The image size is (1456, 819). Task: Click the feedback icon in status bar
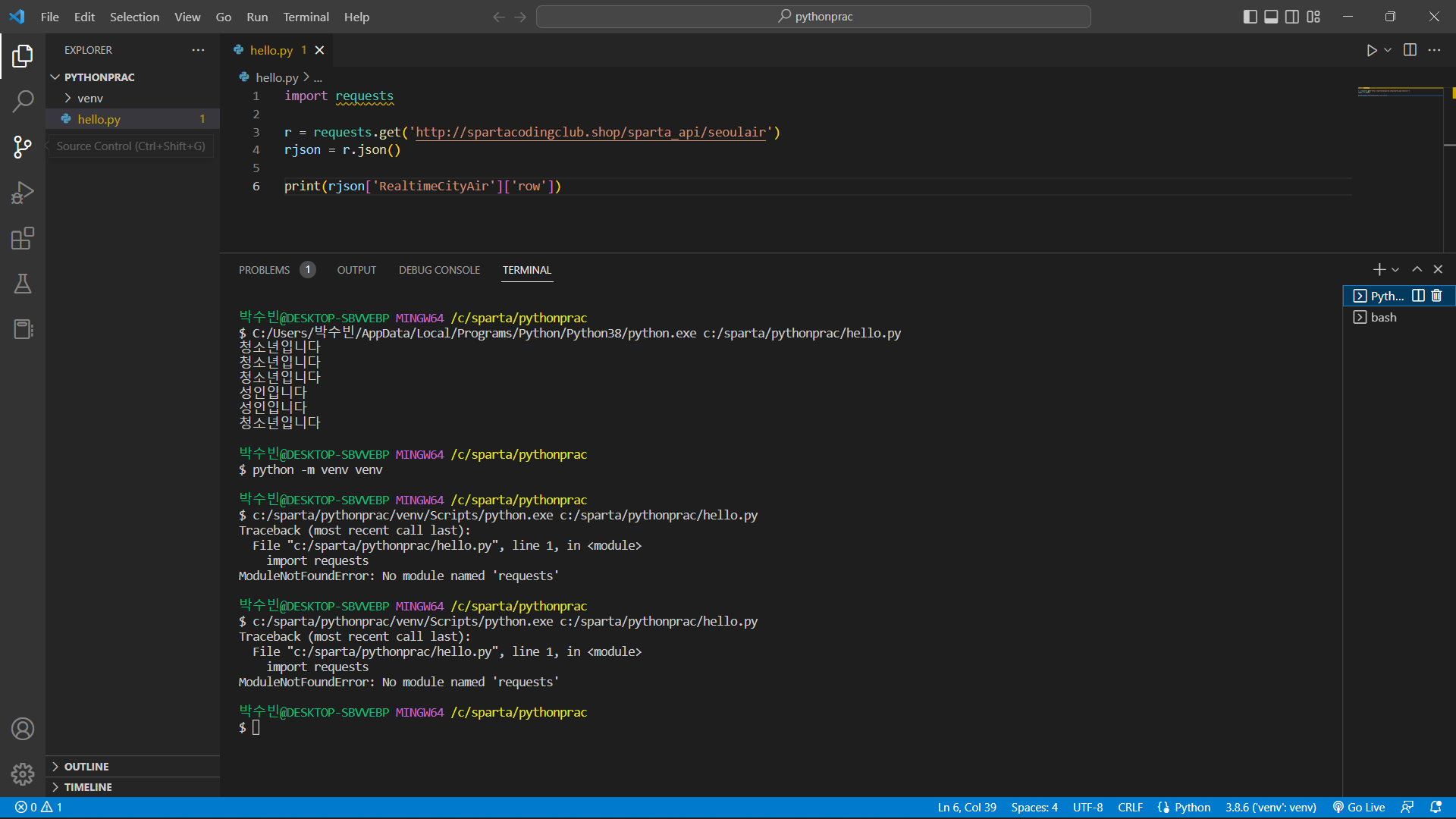click(1407, 808)
